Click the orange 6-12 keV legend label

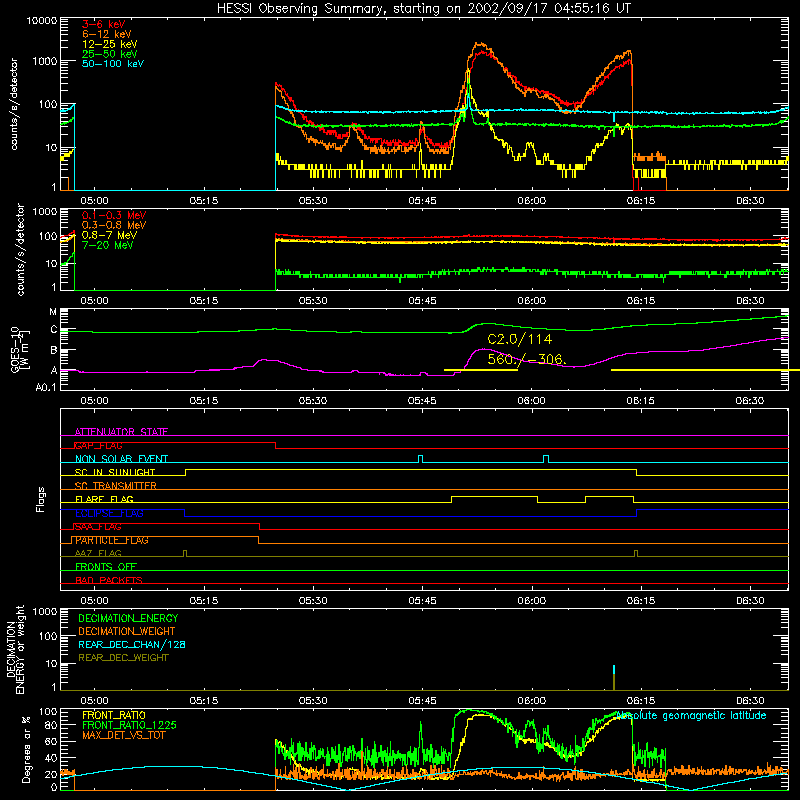107,34
